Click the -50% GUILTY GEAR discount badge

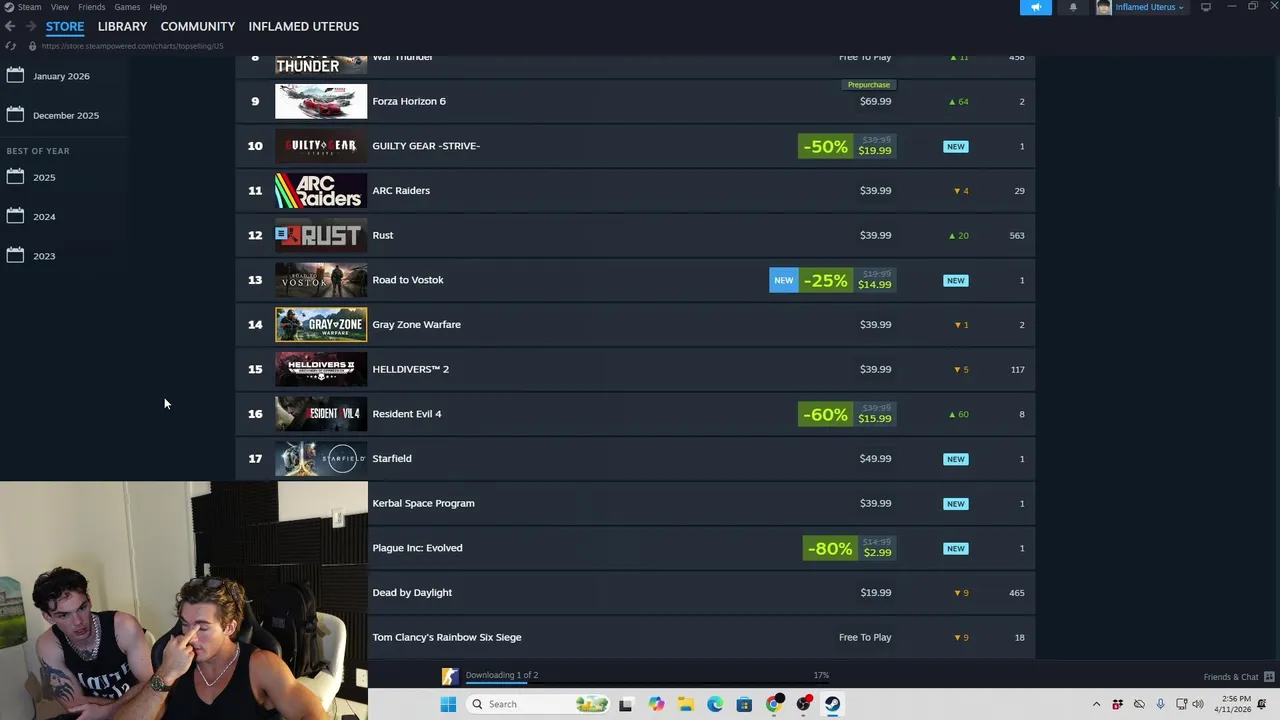pyautogui.click(x=826, y=146)
